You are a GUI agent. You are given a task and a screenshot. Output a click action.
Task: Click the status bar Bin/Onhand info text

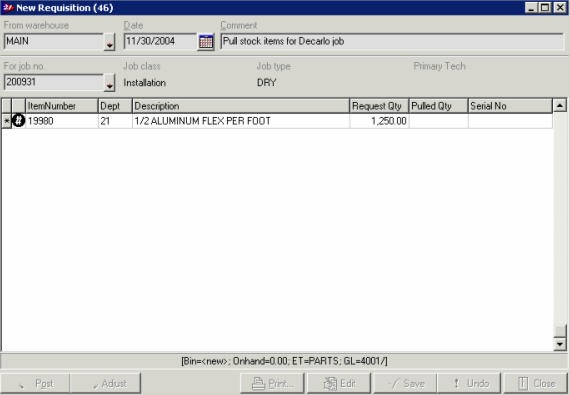click(x=284, y=361)
